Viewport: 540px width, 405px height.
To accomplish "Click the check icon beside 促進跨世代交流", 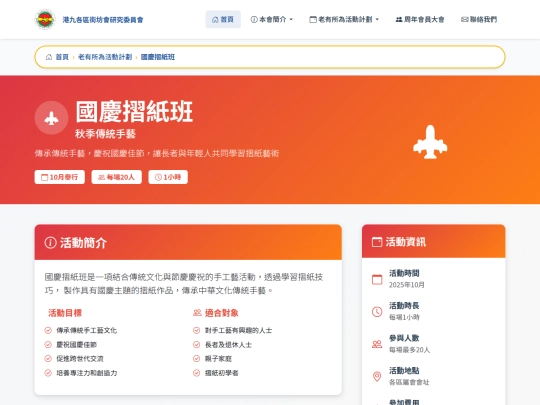I will 48,359.
